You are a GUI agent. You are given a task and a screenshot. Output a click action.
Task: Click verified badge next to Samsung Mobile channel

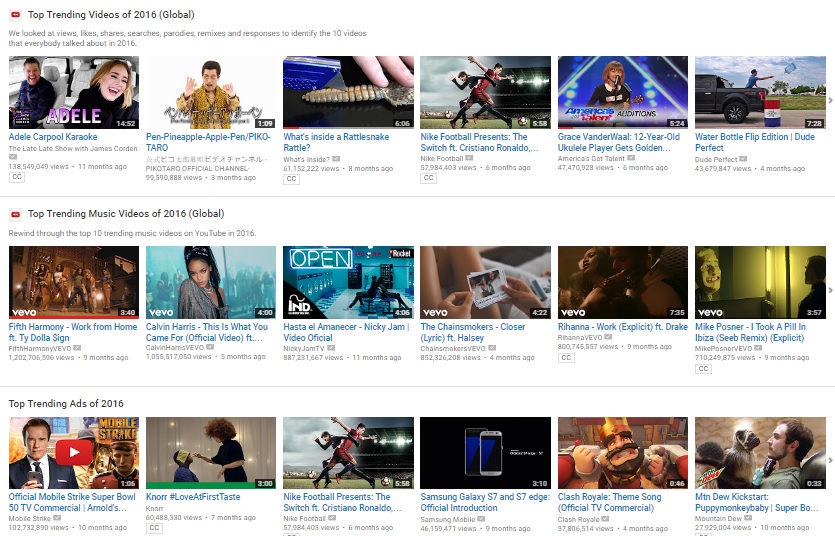(x=481, y=519)
